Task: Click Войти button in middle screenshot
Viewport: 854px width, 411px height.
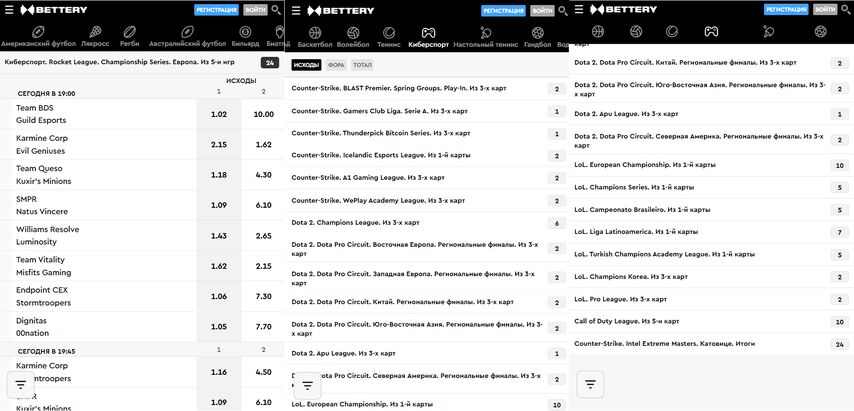Action: [x=542, y=11]
